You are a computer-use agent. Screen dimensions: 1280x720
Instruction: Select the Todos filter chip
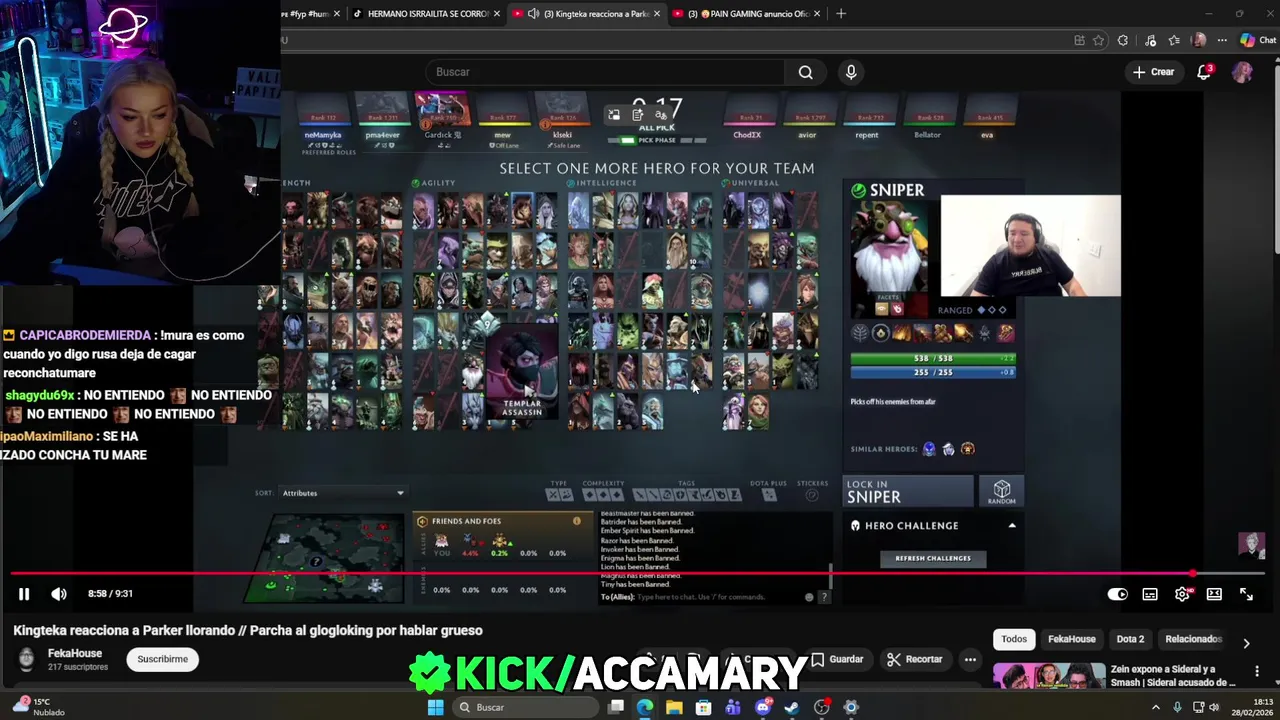pyautogui.click(x=1014, y=639)
